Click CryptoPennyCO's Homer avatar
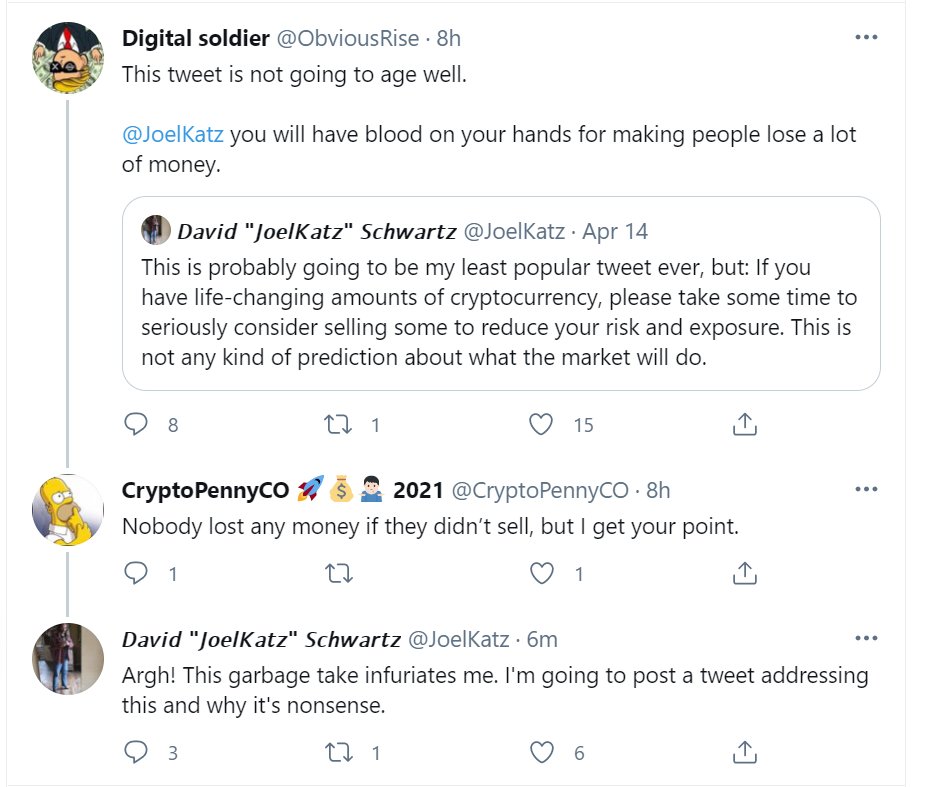Screen dimensions: 940x787 click(67, 510)
